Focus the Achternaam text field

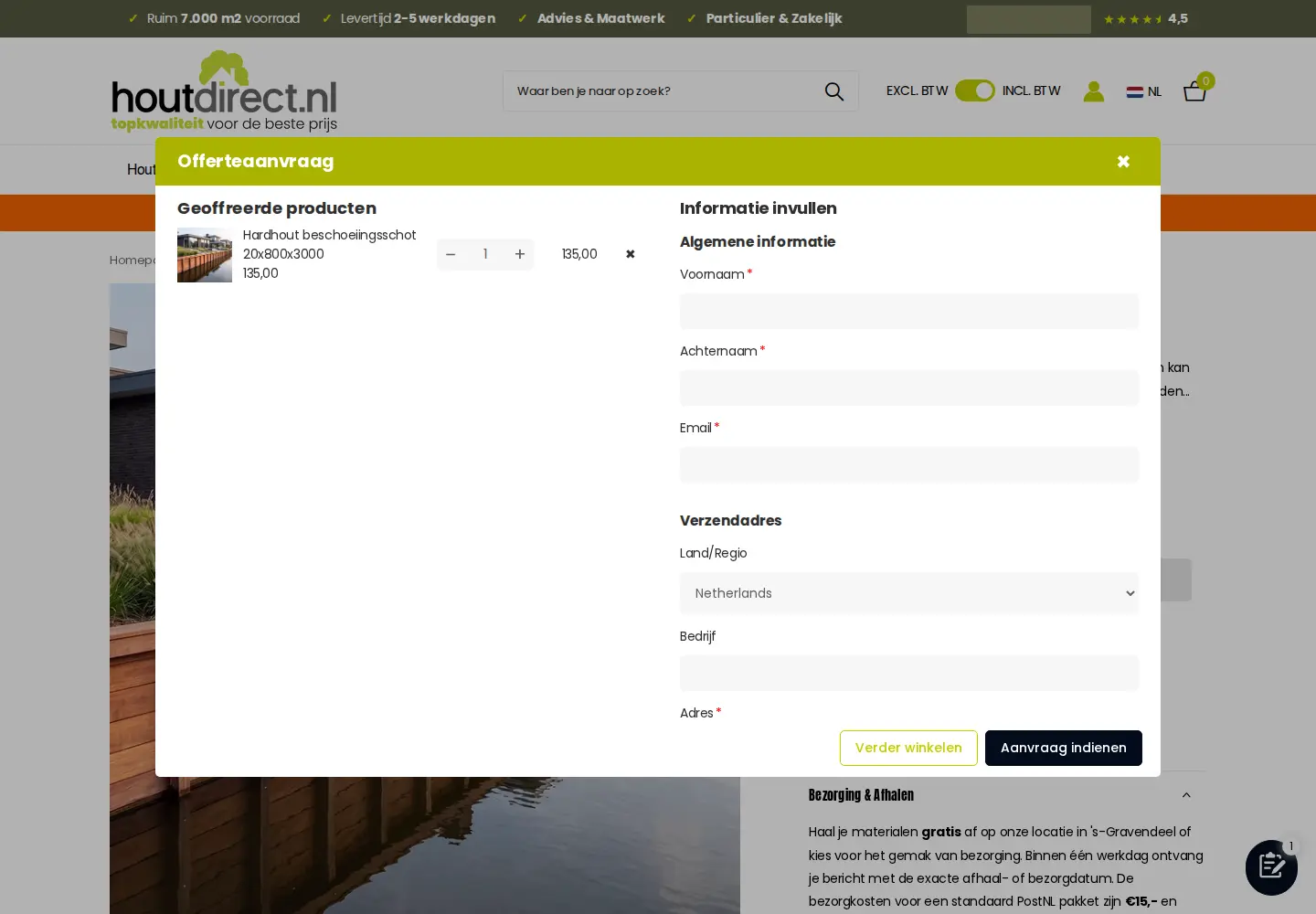pos(909,388)
